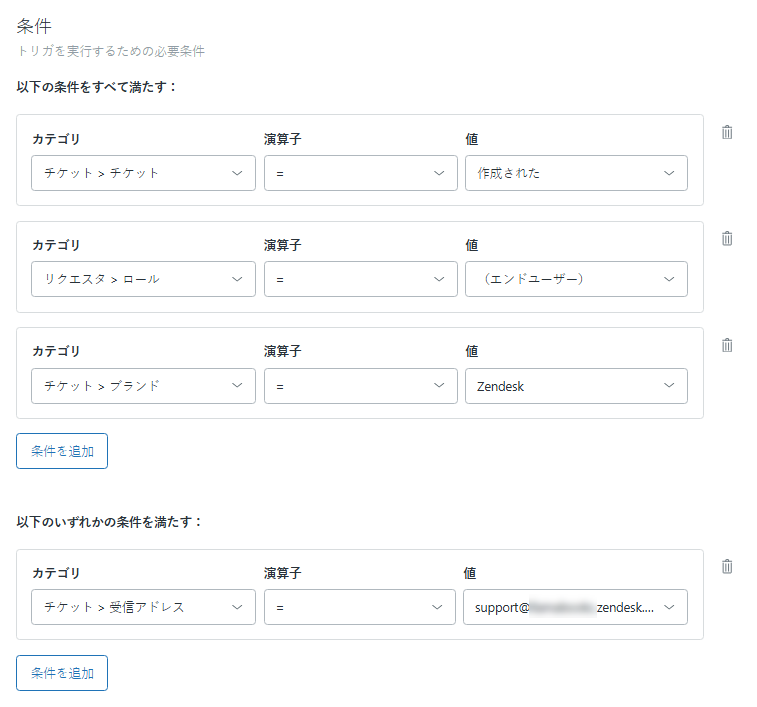Viewport: 757px width, 707px height.
Task: Expand the 作成された value dropdown
Action: pos(576,173)
